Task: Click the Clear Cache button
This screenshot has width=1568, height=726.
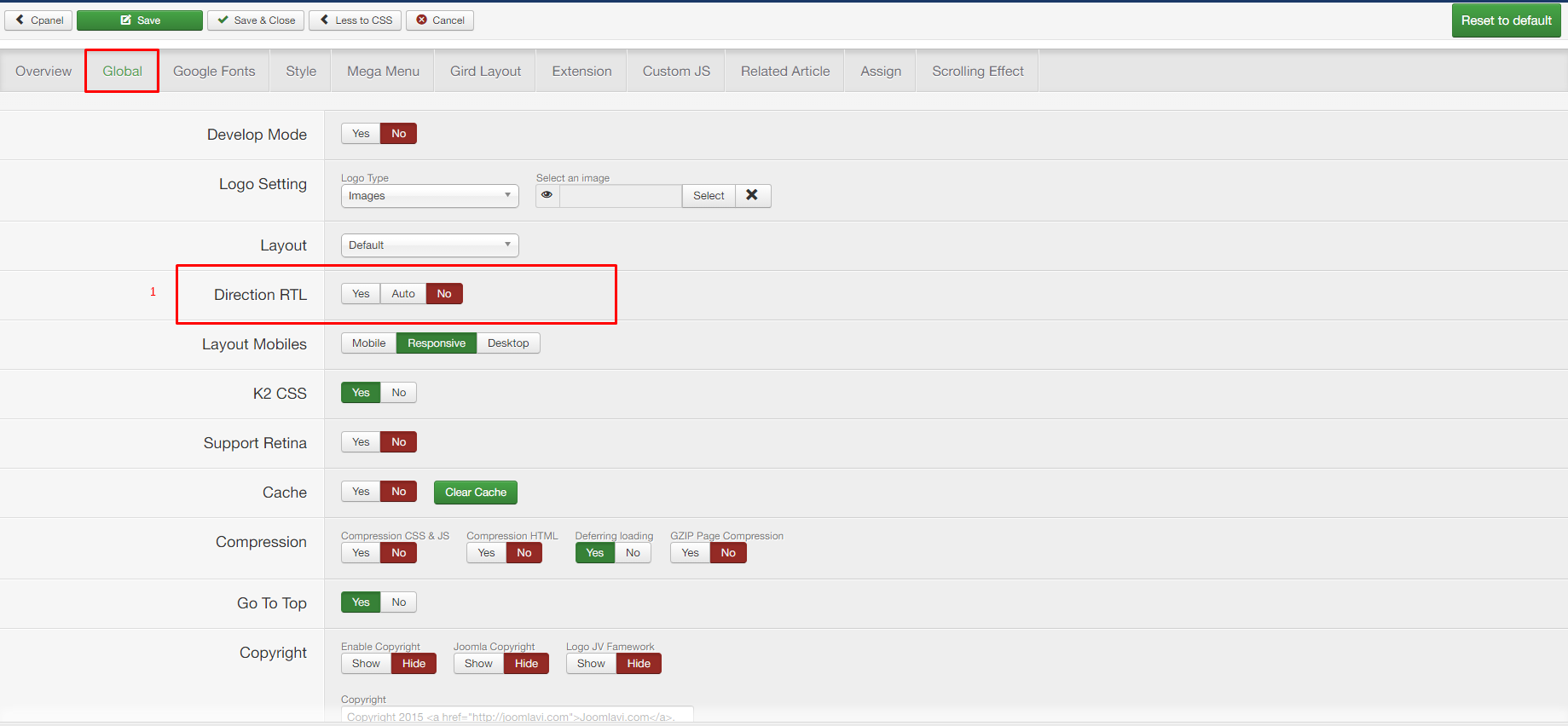Action: click(475, 493)
